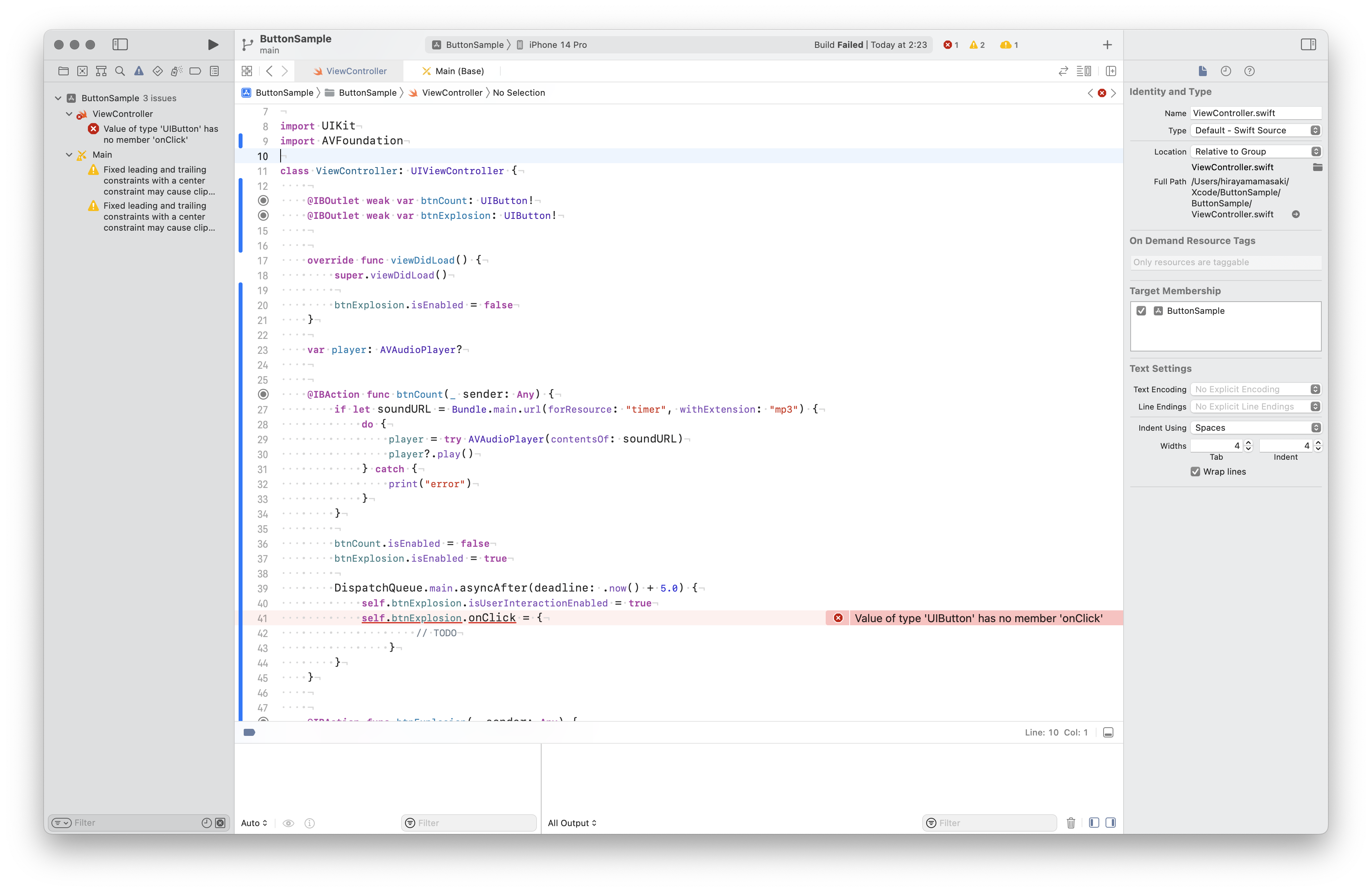
Task: Toggle the Wrap lines checkbox
Action: [1195, 471]
